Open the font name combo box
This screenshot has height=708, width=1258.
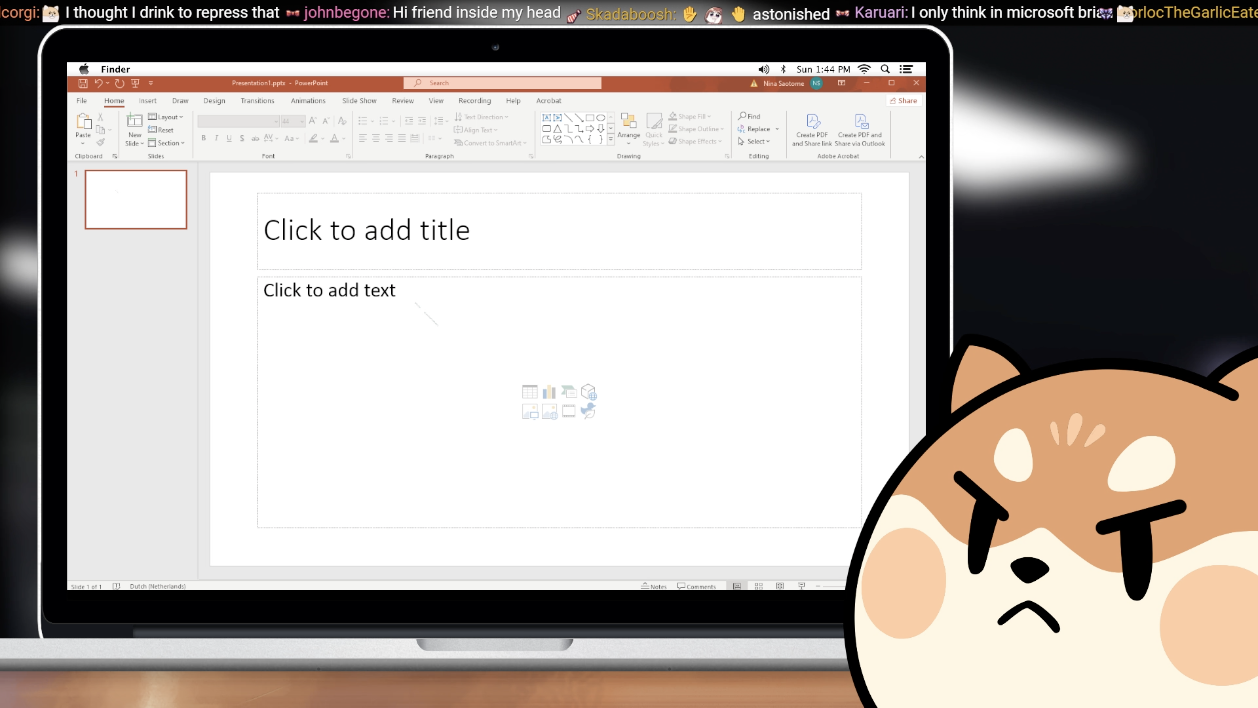(238, 121)
